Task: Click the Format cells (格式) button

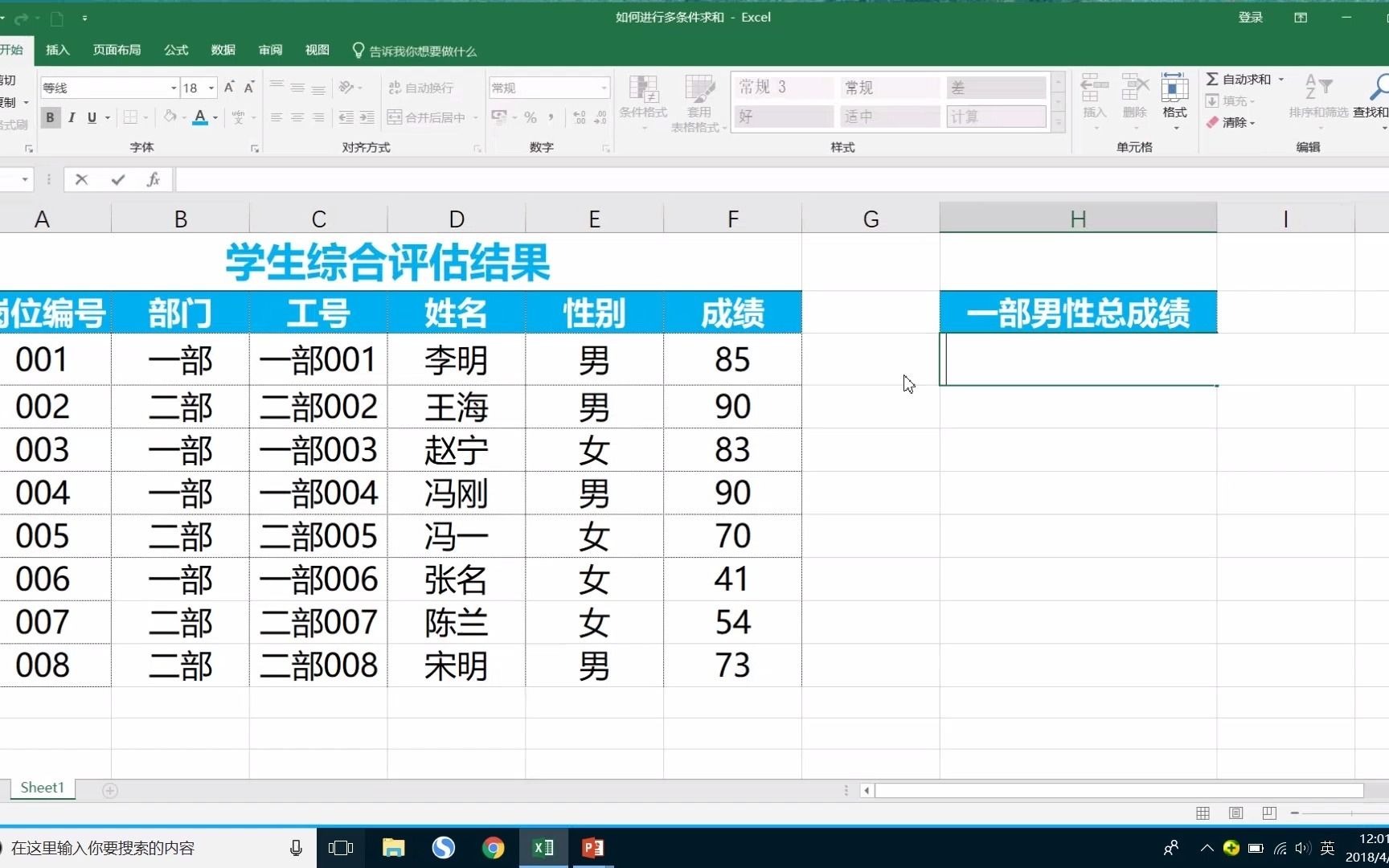Action: (x=1174, y=100)
